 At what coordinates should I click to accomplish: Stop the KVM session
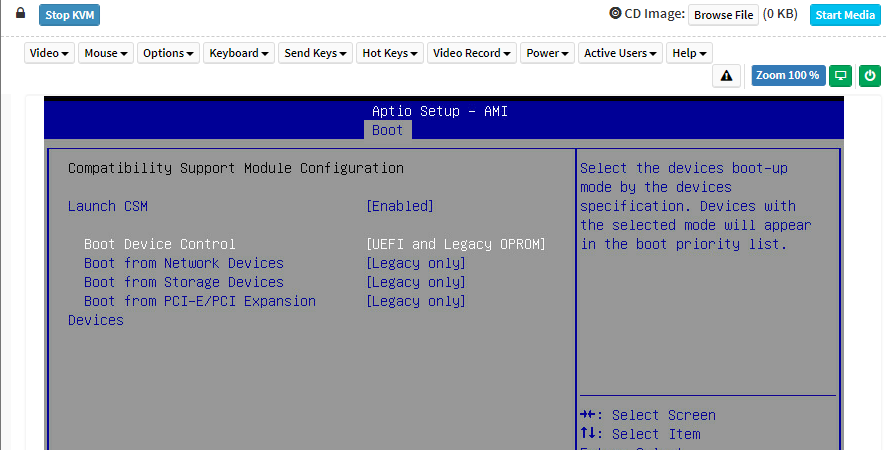[70, 15]
